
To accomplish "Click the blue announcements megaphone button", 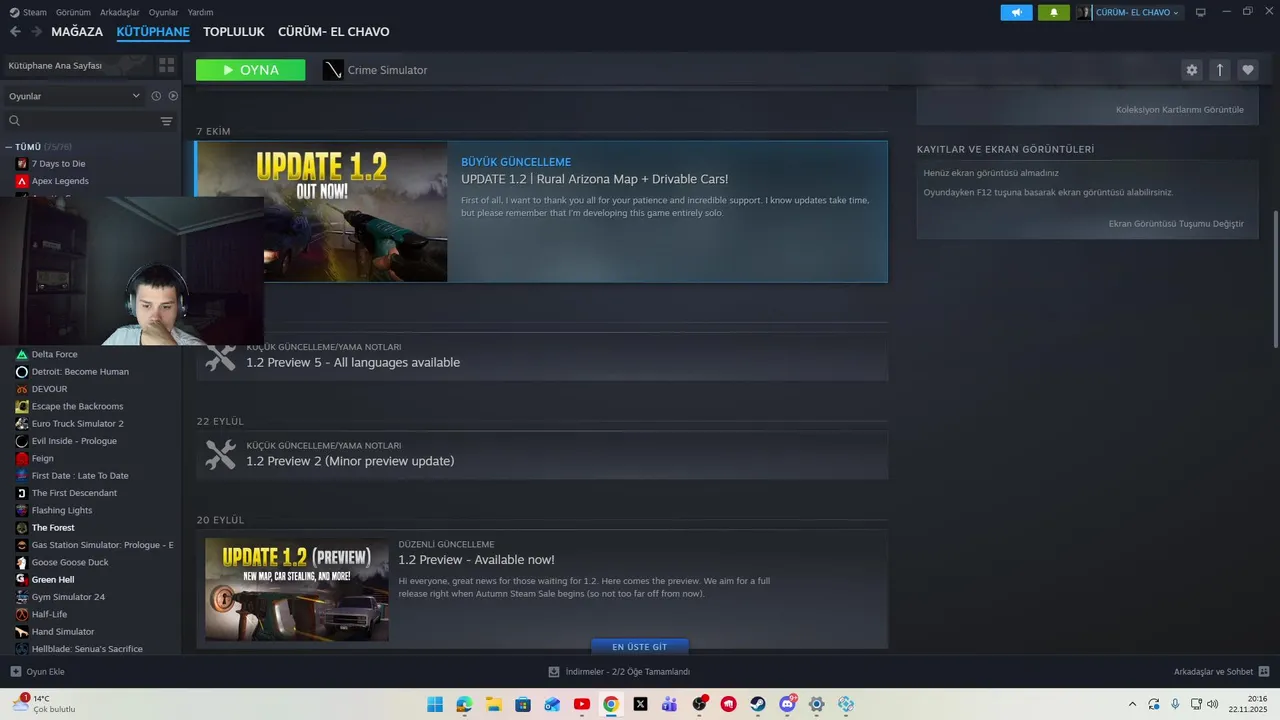I will point(1016,12).
